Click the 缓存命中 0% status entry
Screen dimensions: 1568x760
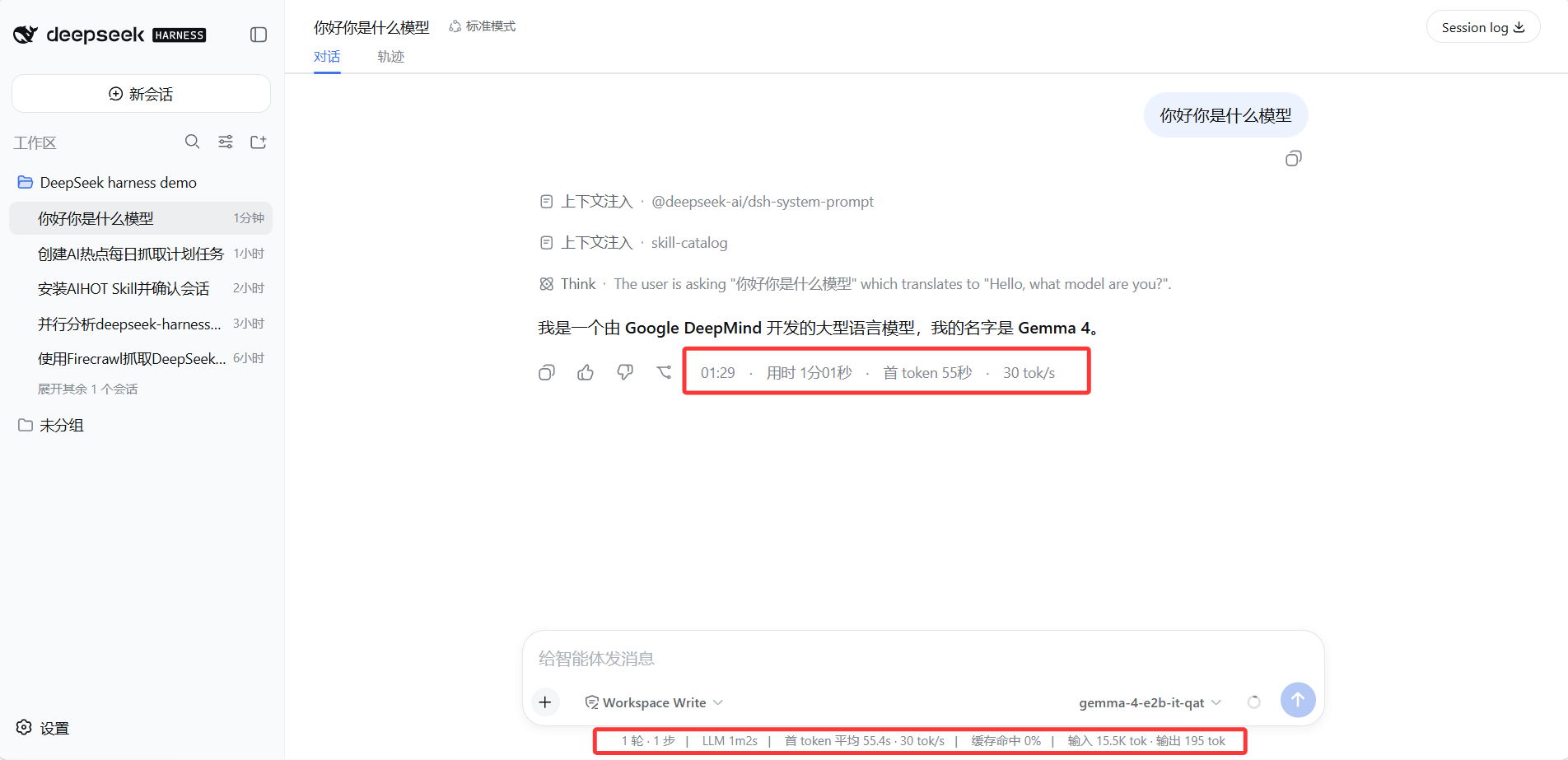click(1006, 741)
